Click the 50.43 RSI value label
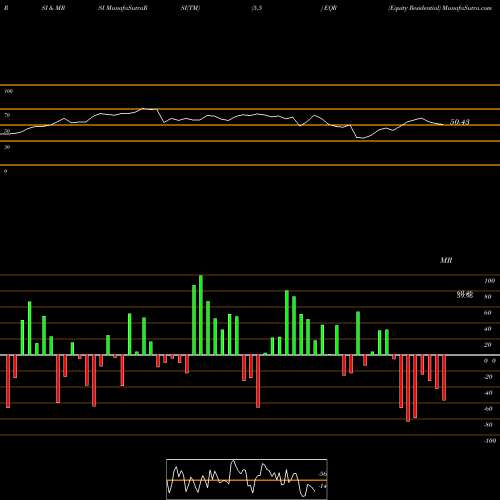The height and width of the screenshot is (500, 500). [x=460, y=122]
